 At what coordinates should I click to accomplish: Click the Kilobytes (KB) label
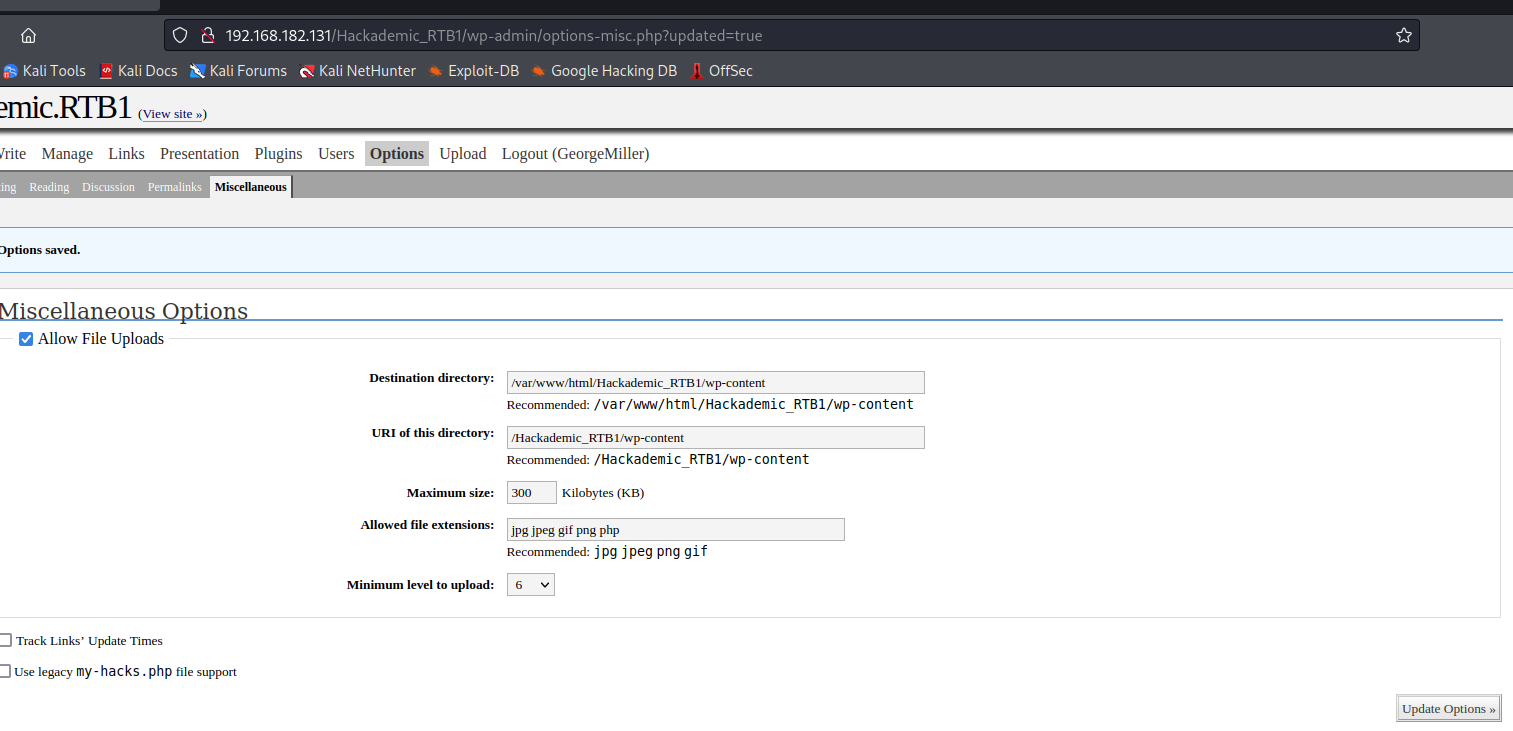(x=603, y=493)
